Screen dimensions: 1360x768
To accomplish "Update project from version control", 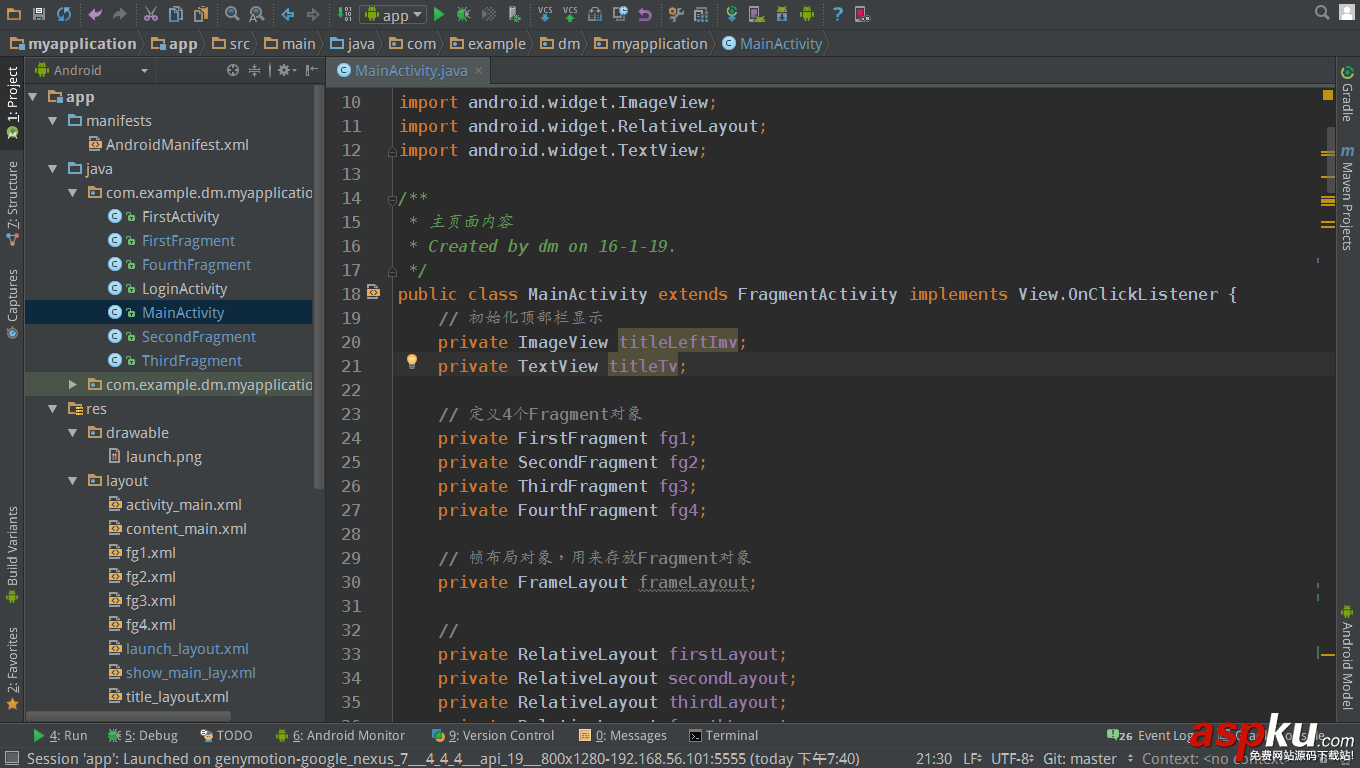I will click(545, 14).
